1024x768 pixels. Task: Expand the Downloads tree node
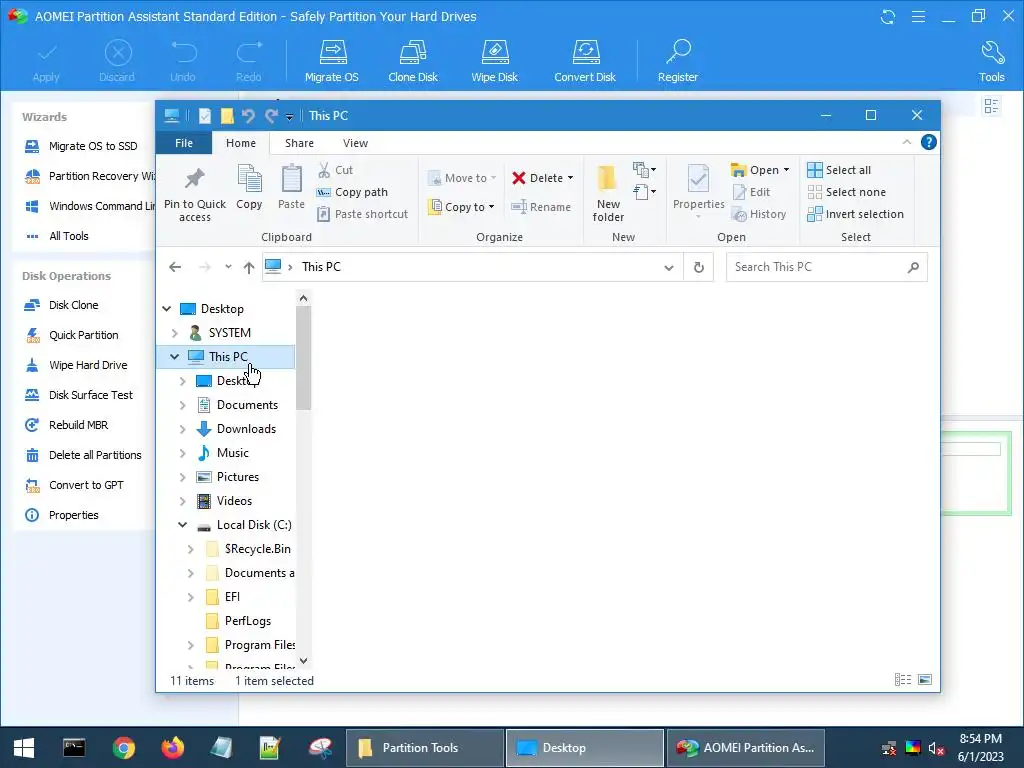click(183, 429)
